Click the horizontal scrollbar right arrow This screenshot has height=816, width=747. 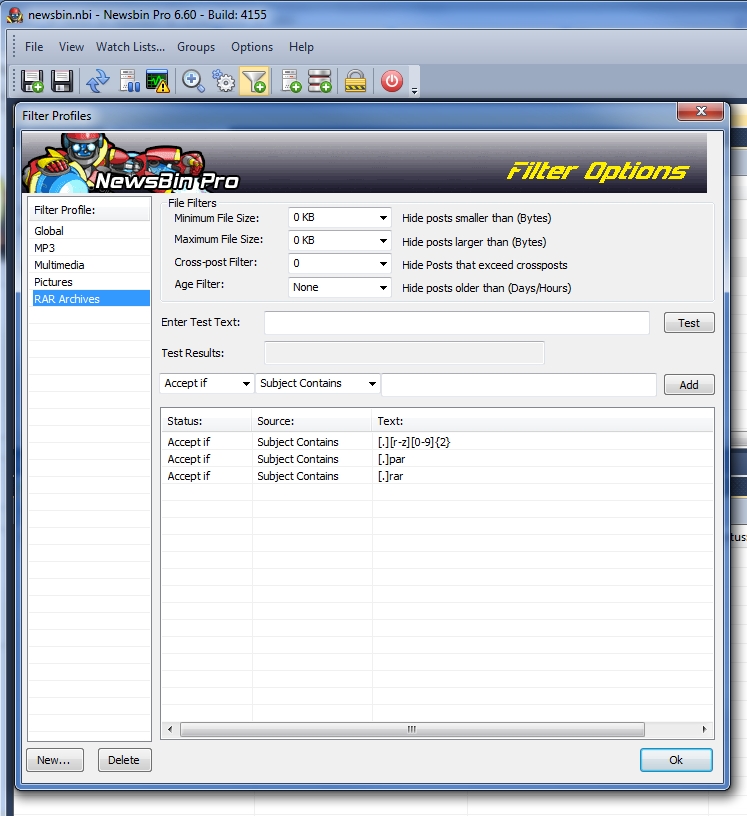[x=704, y=729]
